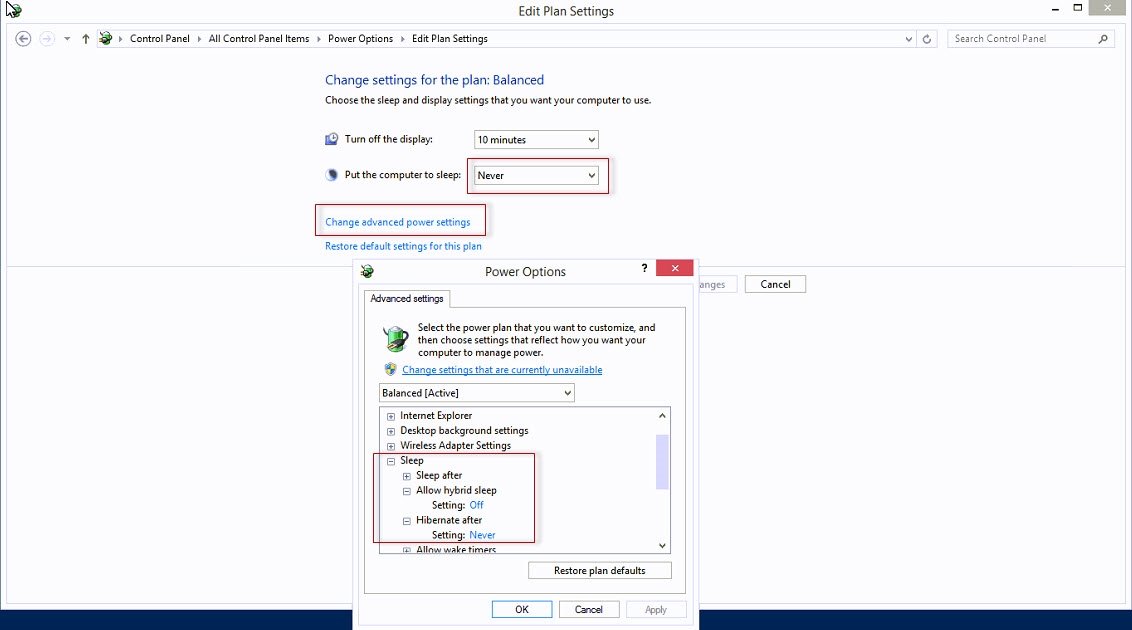1132x630 pixels.
Task: Click the settings list scrollbar thumb
Action: pyautogui.click(x=662, y=462)
